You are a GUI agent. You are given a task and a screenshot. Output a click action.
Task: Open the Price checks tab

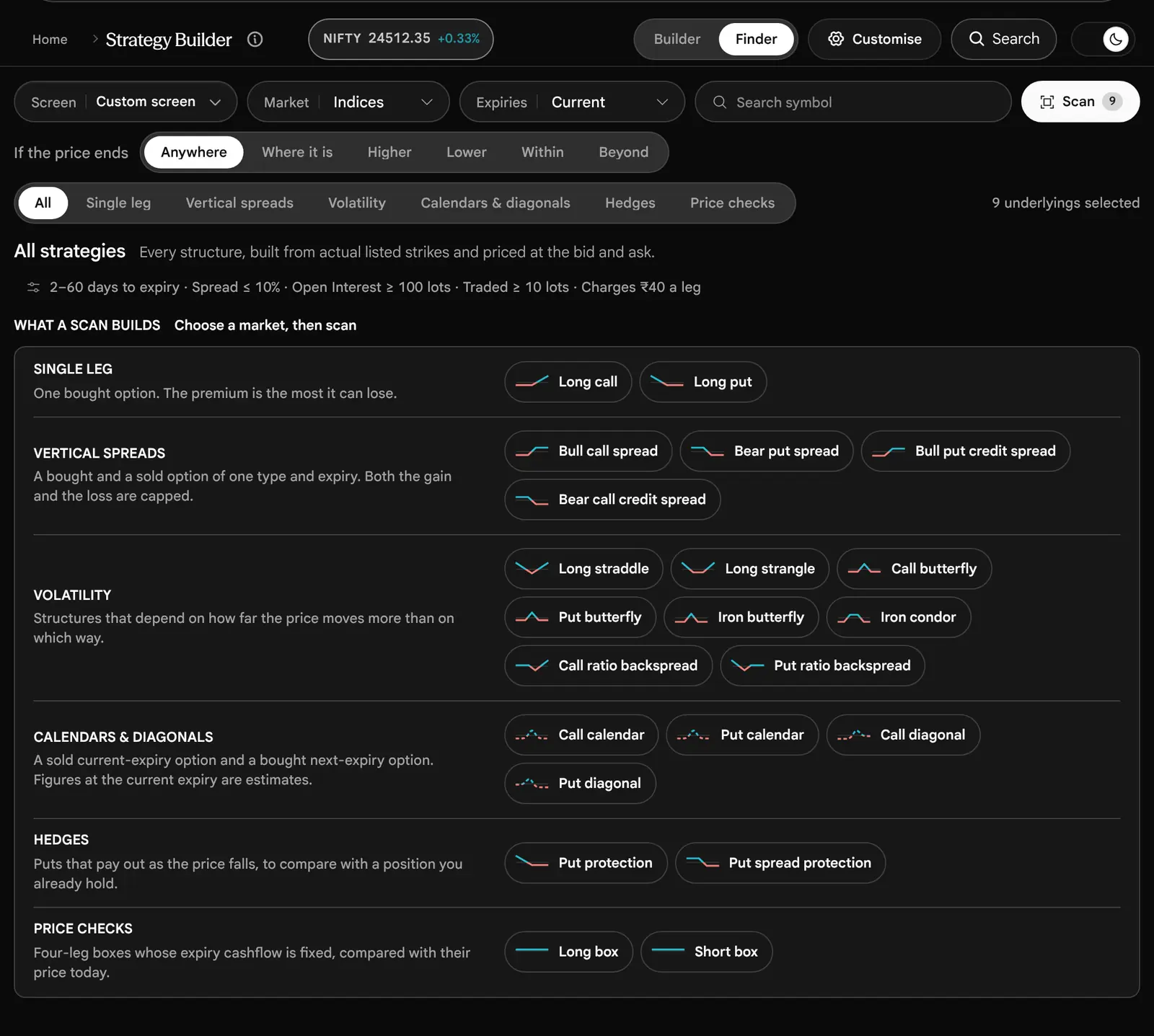coord(732,203)
